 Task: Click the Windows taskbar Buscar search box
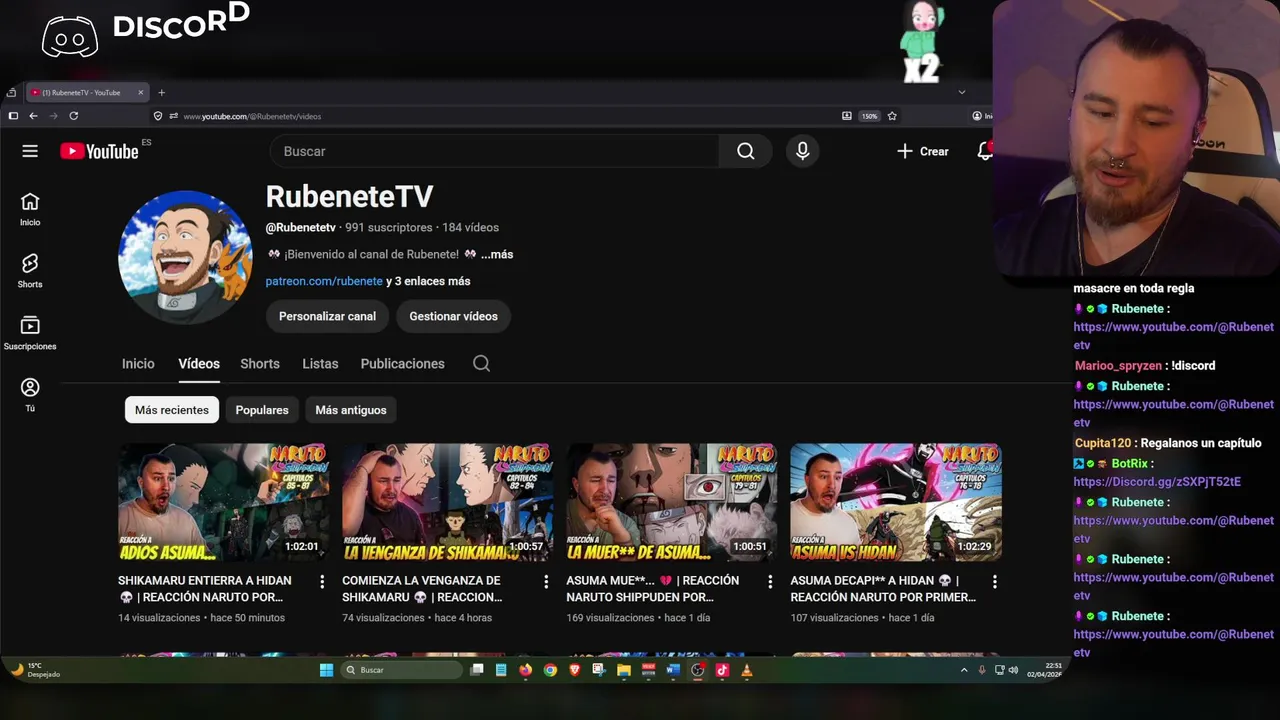[x=400, y=670]
